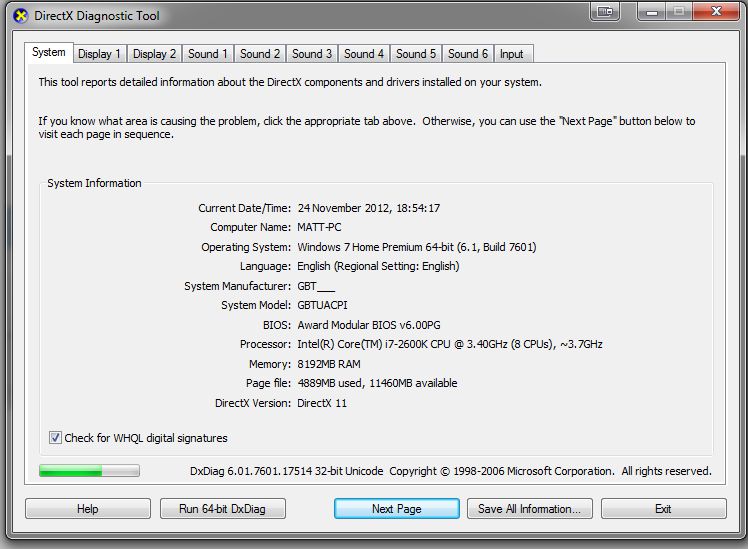Click Save All Information button
Screen dimensions: 748x549
529,509
